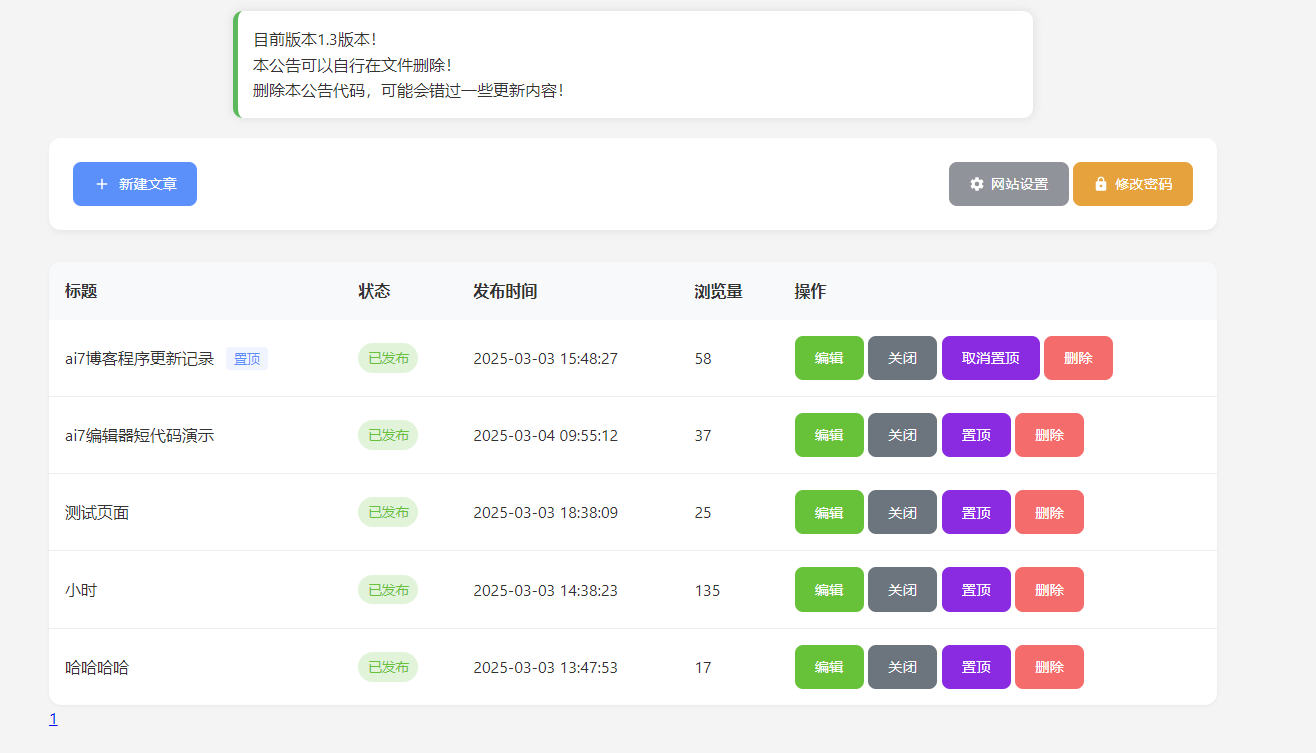Open the 网站设置 page

click(1009, 184)
